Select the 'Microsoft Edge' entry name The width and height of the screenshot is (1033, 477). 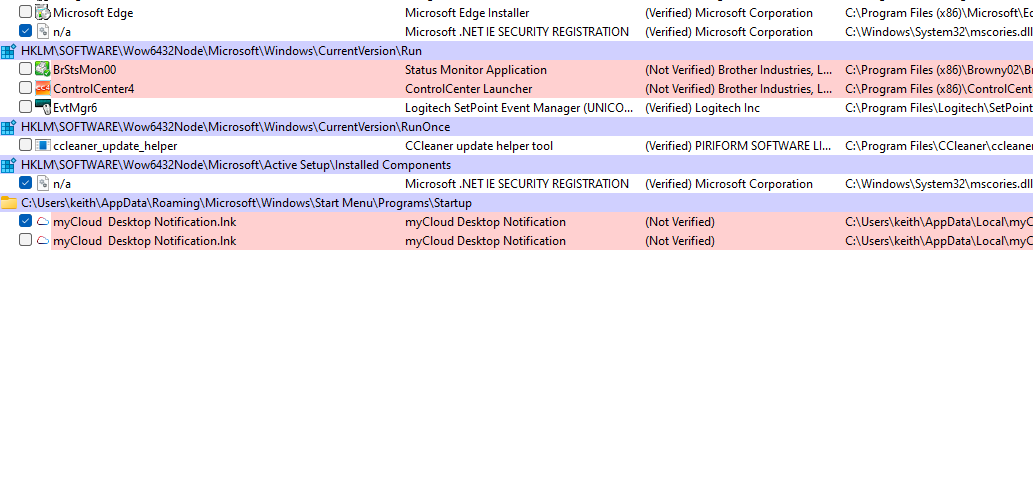tap(93, 13)
